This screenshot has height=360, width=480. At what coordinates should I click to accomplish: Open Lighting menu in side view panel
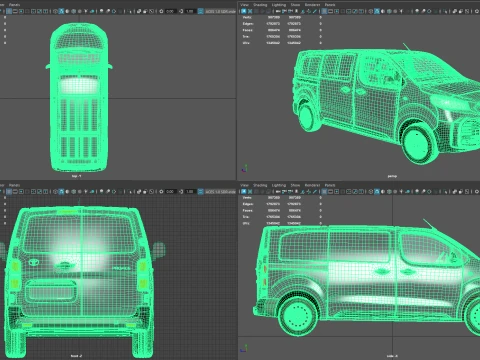(279, 185)
